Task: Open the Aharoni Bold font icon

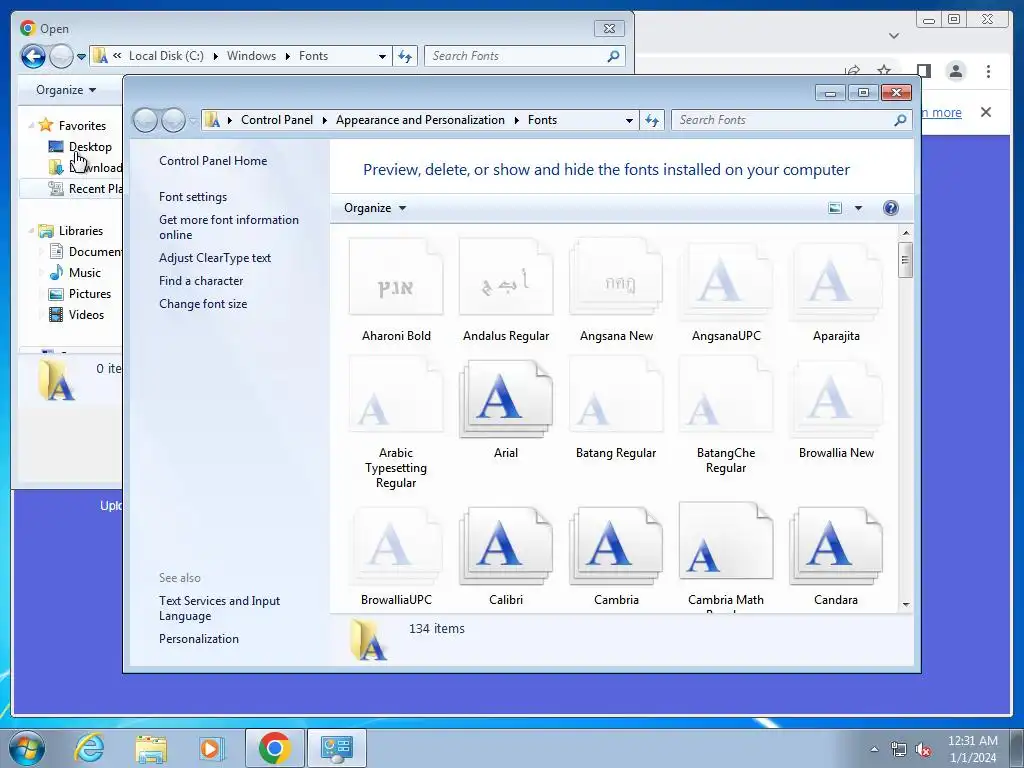Action: pyautogui.click(x=396, y=276)
